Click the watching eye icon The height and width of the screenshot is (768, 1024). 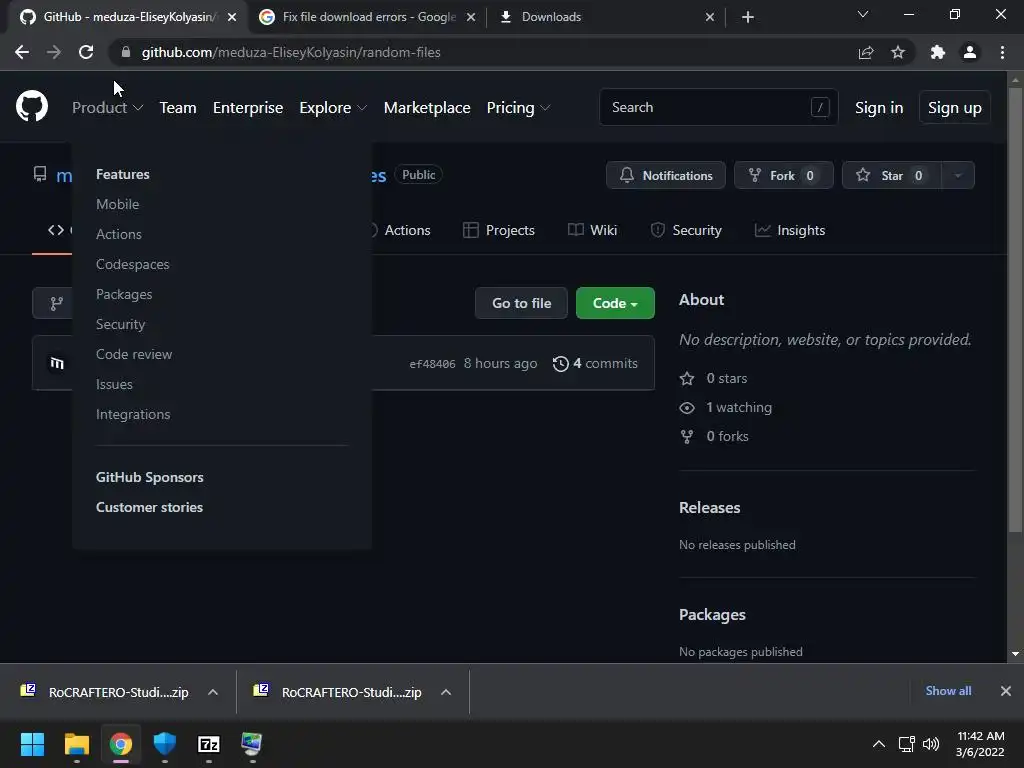point(687,408)
